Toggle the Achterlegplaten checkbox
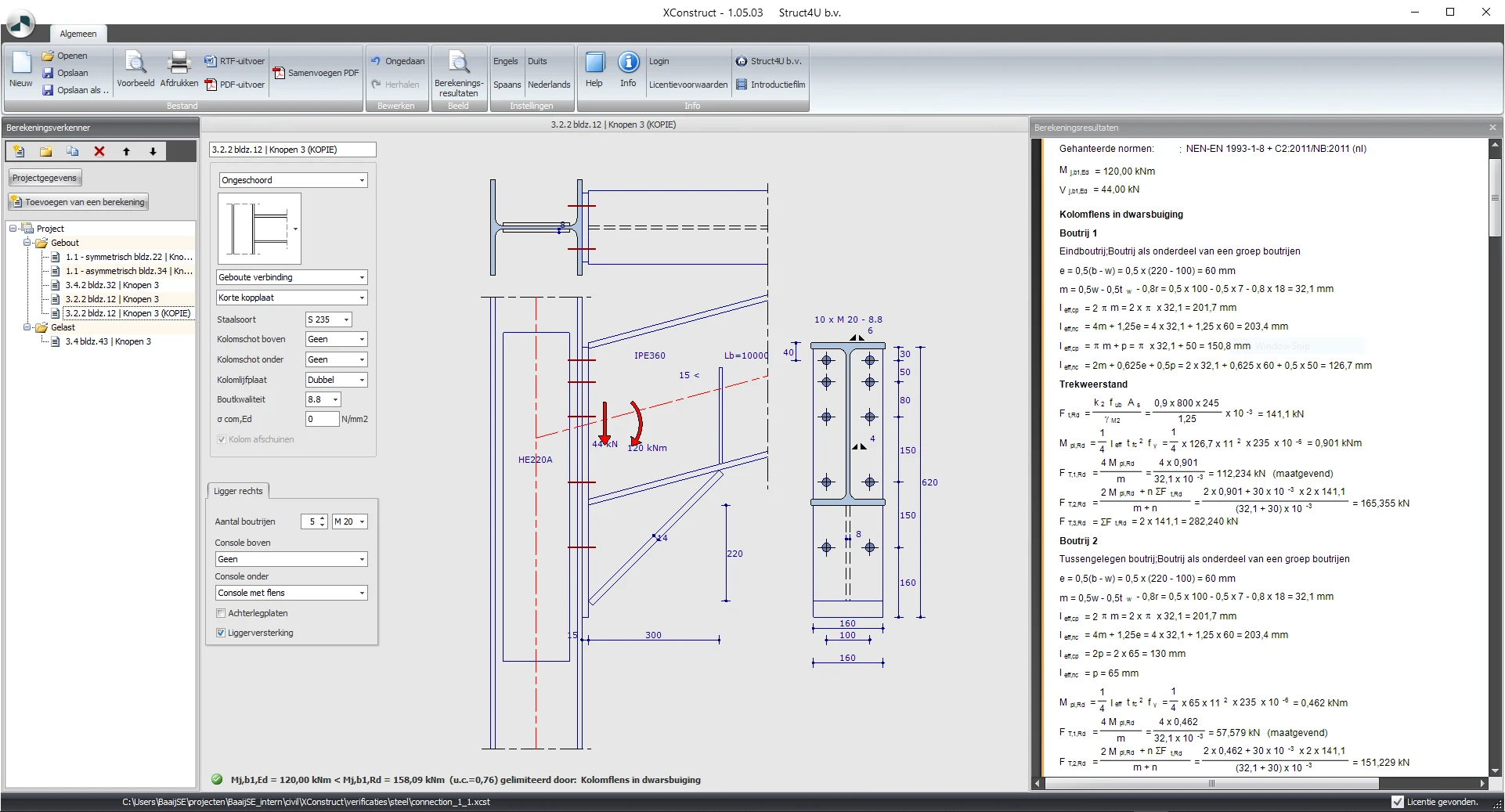The width and height of the screenshot is (1505, 812). click(221, 614)
